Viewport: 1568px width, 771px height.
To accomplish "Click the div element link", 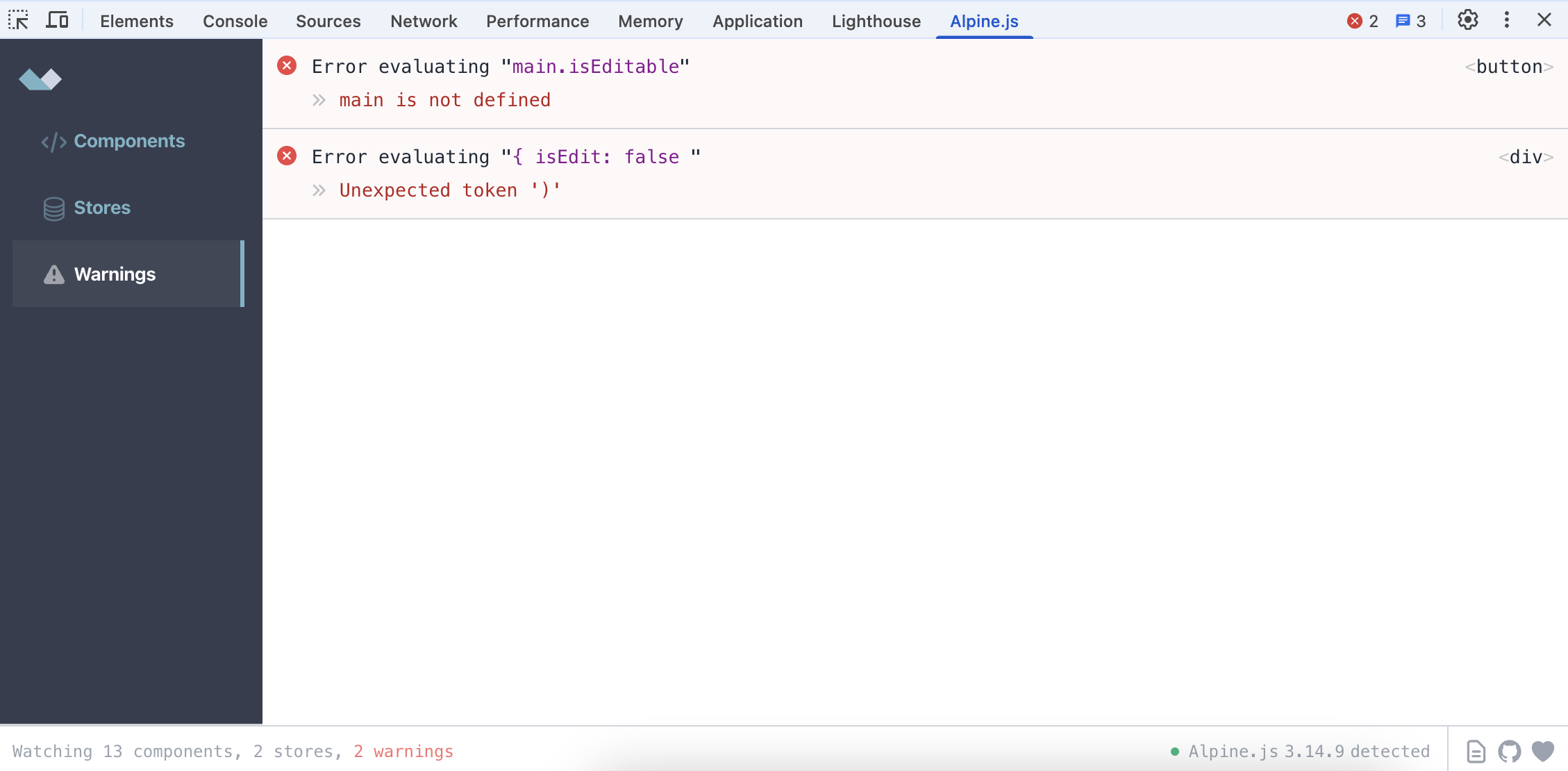I will pos(1526,157).
